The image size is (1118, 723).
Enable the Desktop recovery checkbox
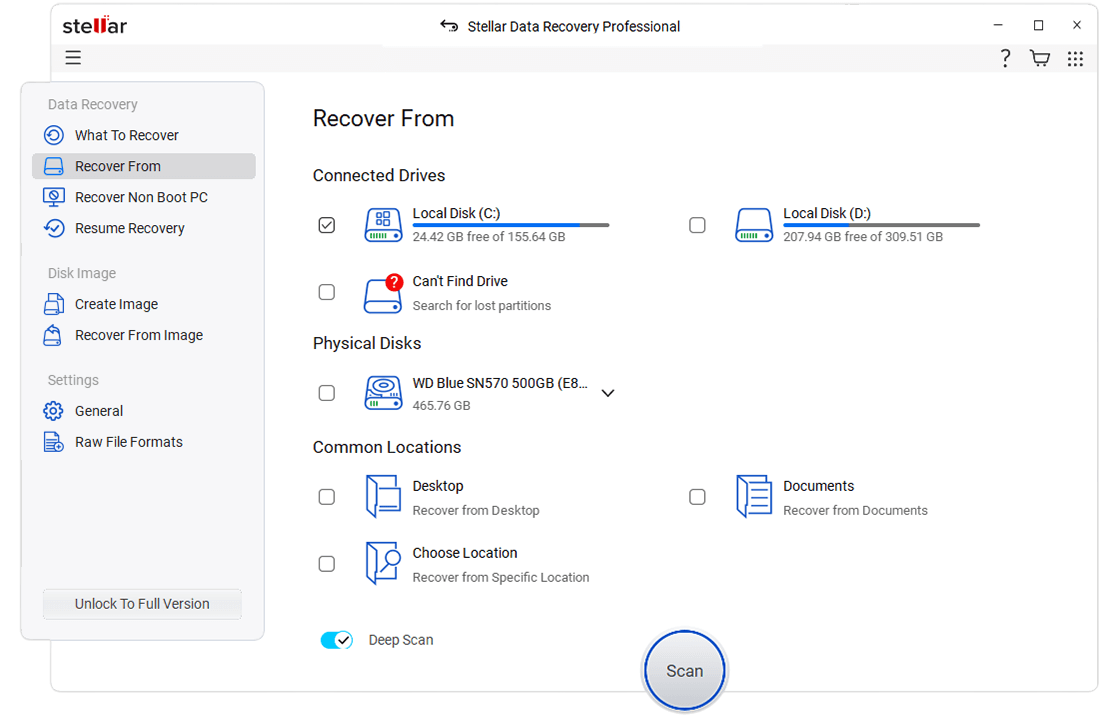tap(326, 496)
